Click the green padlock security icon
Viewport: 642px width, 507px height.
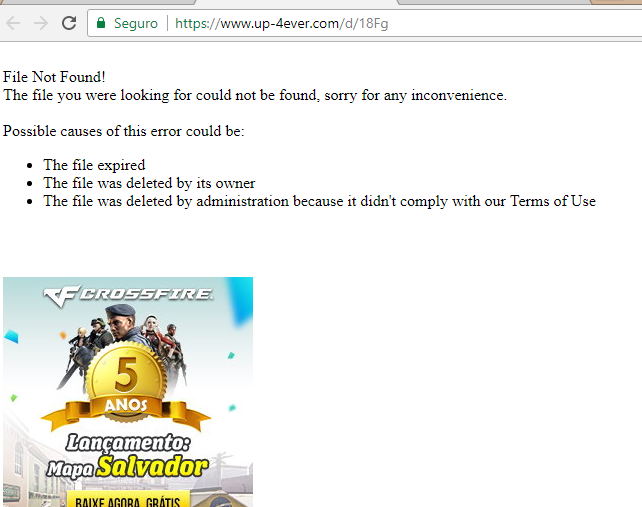(100, 23)
